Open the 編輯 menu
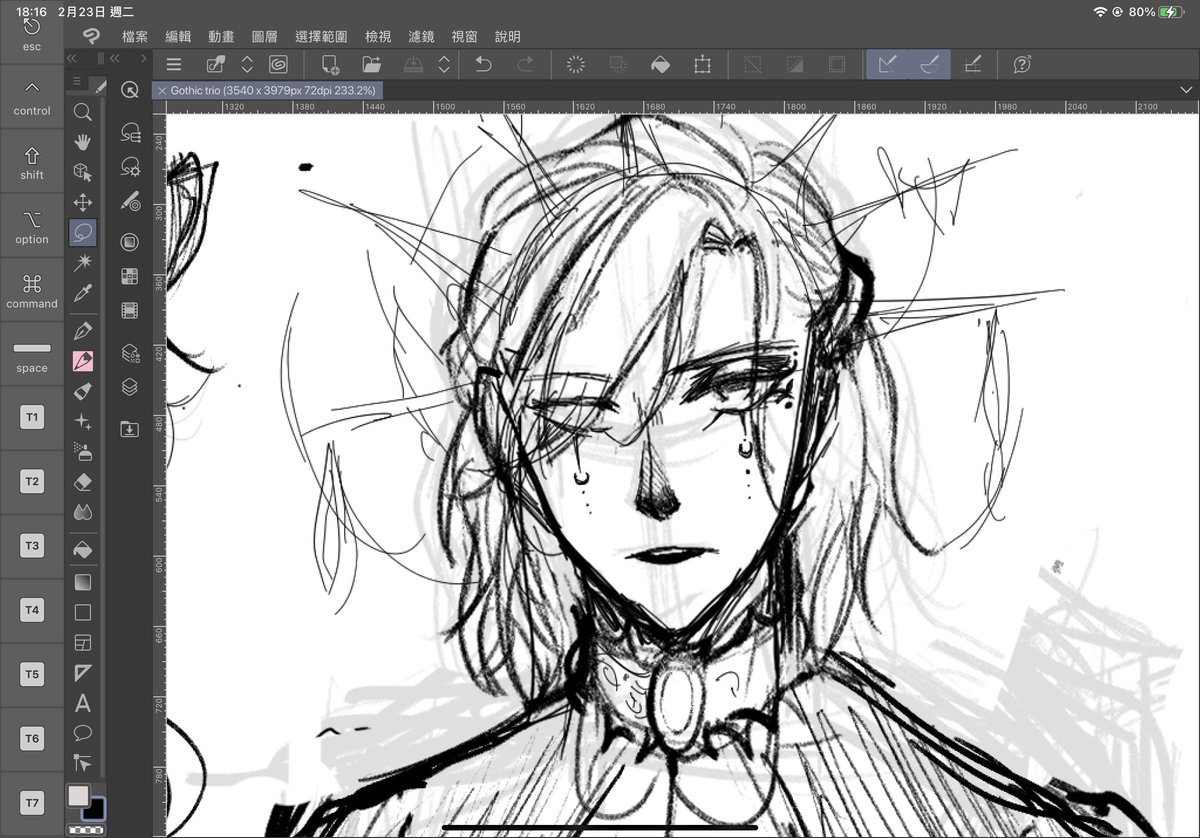The image size is (1200, 838). [x=178, y=36]
